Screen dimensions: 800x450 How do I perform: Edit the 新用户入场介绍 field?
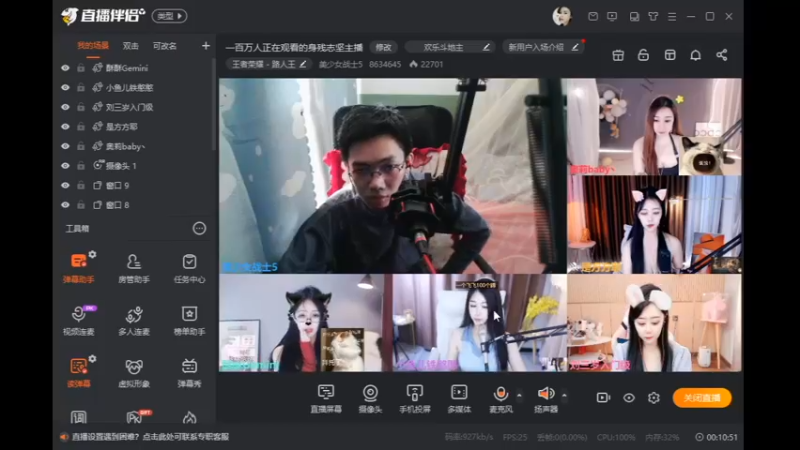click(x=543, y=47)
